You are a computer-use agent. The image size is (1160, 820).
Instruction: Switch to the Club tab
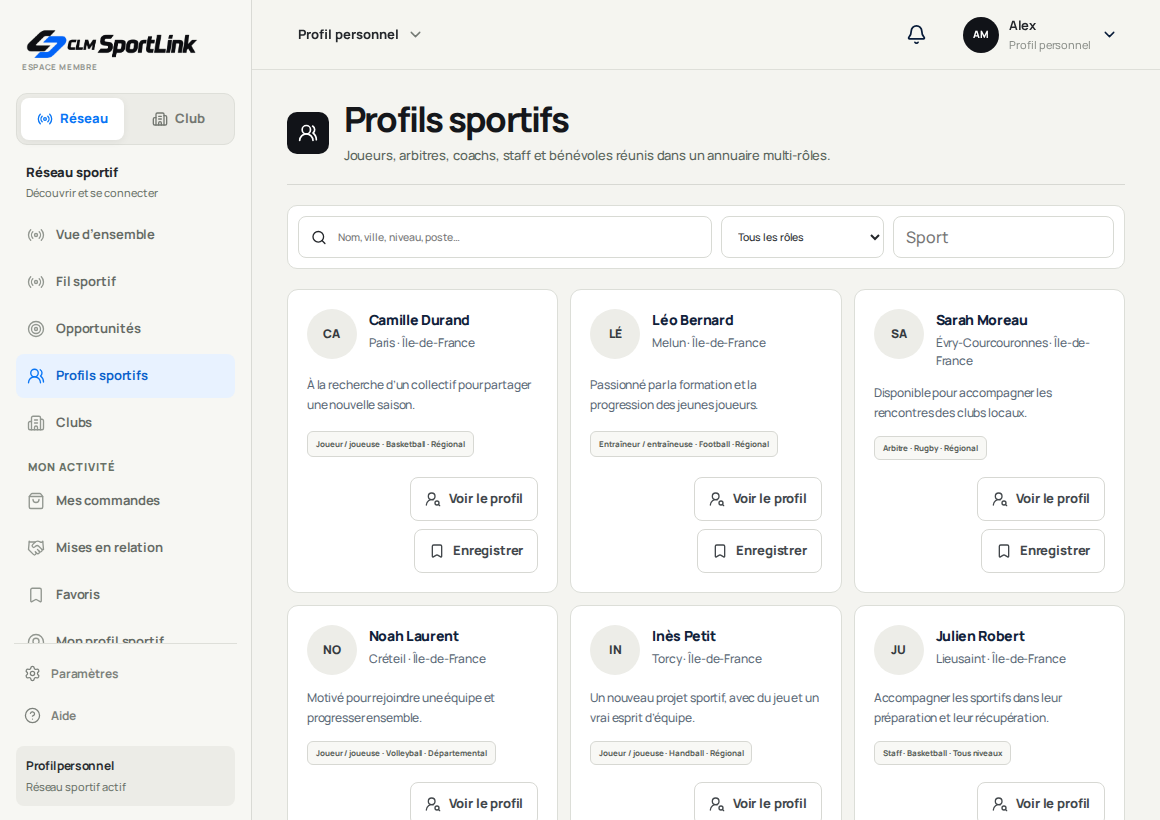click(x=178, y=118)
